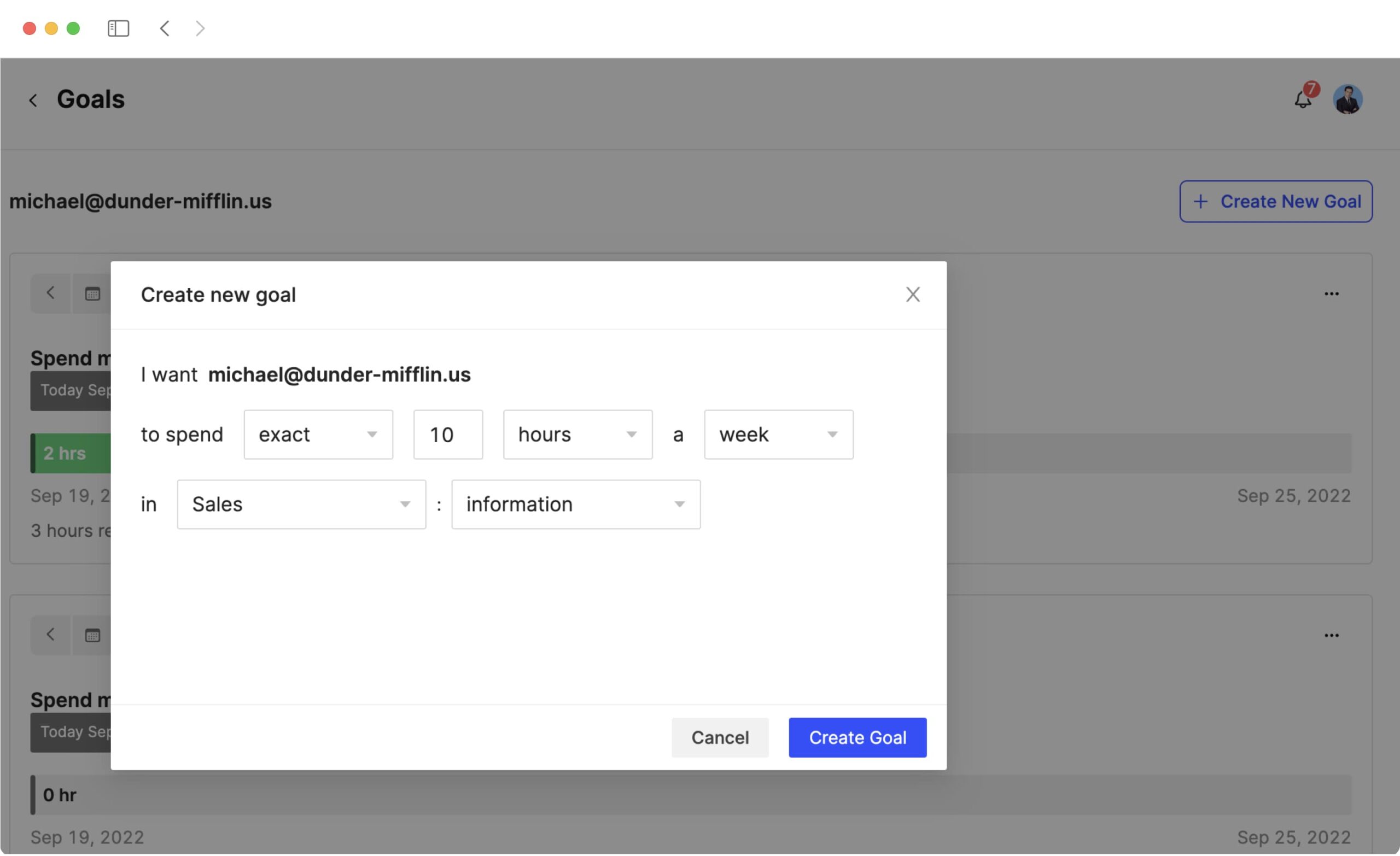Click the Create New Goal button

[1275, 201]
